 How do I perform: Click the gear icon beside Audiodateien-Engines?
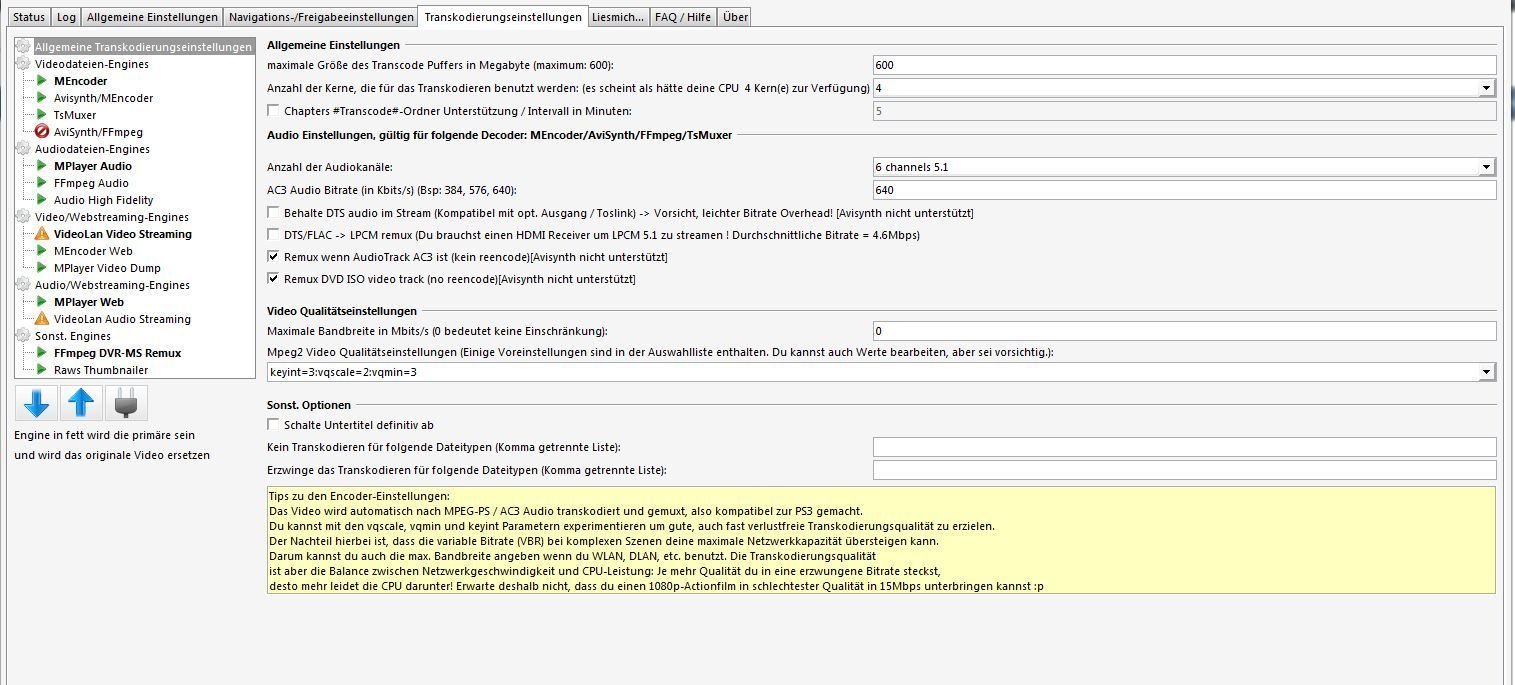pos(24,149)
